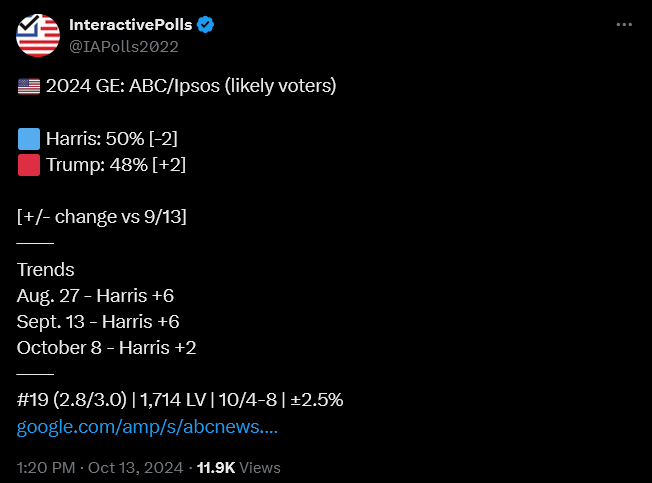
Task: Open the InteractivePolls profile avatar
Action: click(38, 35)
